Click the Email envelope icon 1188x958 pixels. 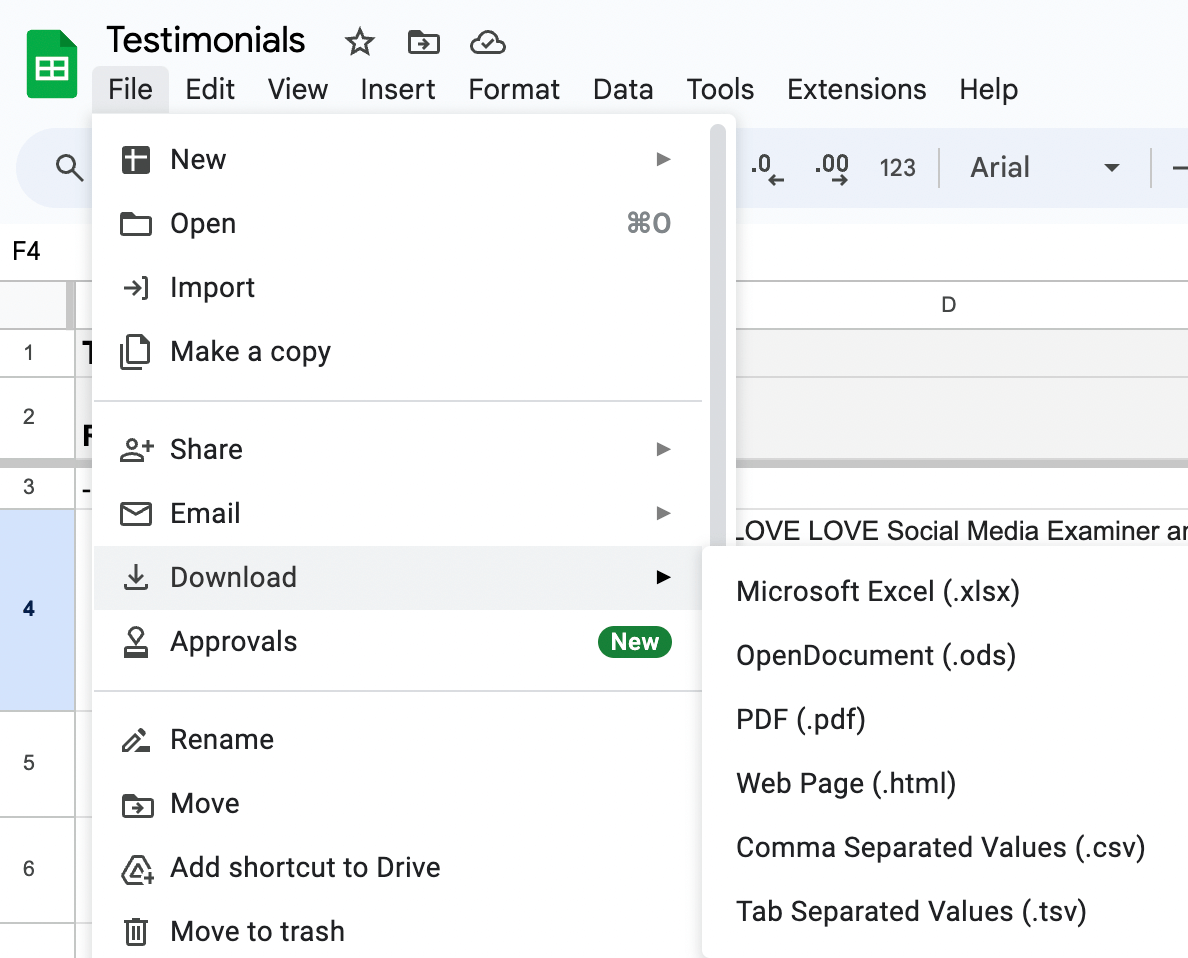click(x=136, y=514)
